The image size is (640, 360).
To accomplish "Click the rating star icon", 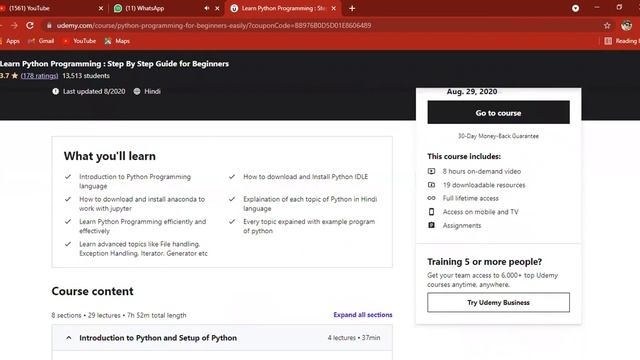I will click(15, 76).
